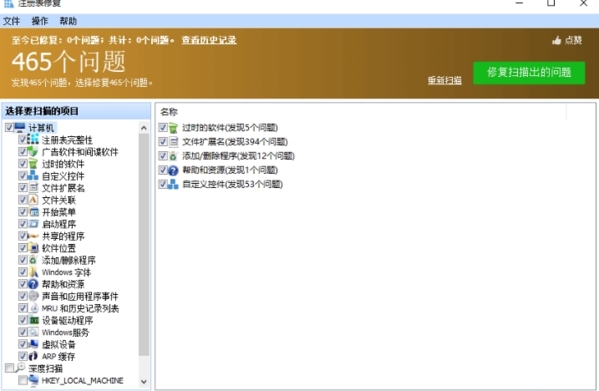The height and width of the screenshot is (391, 599).
Task: Enable the HKEY_LOCAL_MACHINE checkbox
Action: click(23, 380)
